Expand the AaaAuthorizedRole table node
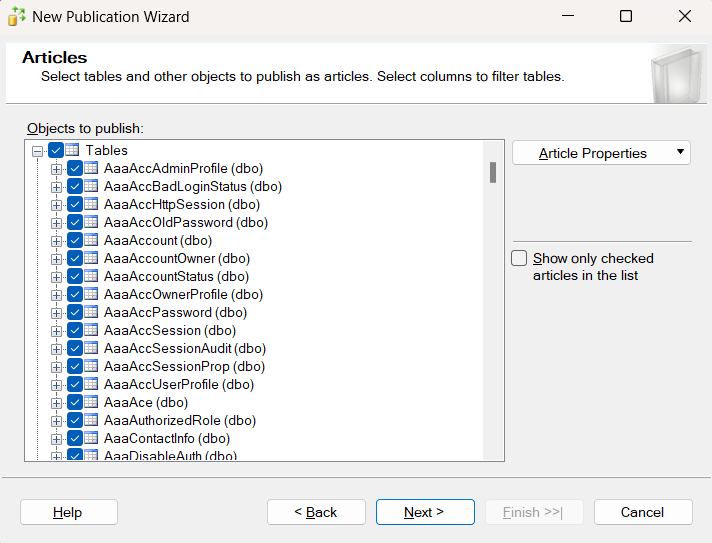The width and height of the screenshot is (712, 543). [57, 420]
